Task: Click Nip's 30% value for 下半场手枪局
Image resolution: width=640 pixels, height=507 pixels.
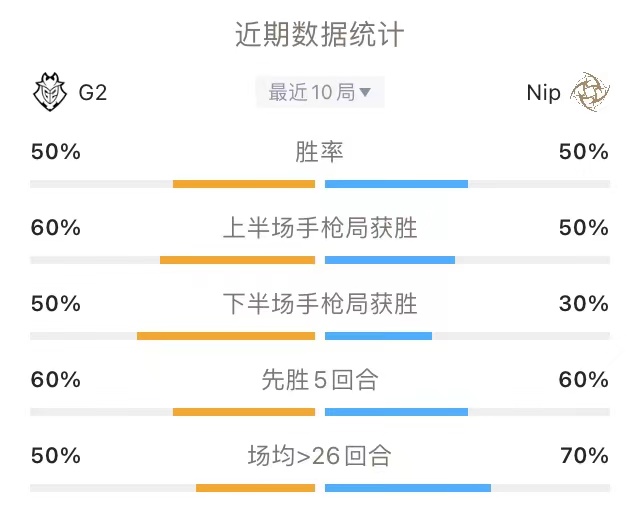Action: coord(584,304)
